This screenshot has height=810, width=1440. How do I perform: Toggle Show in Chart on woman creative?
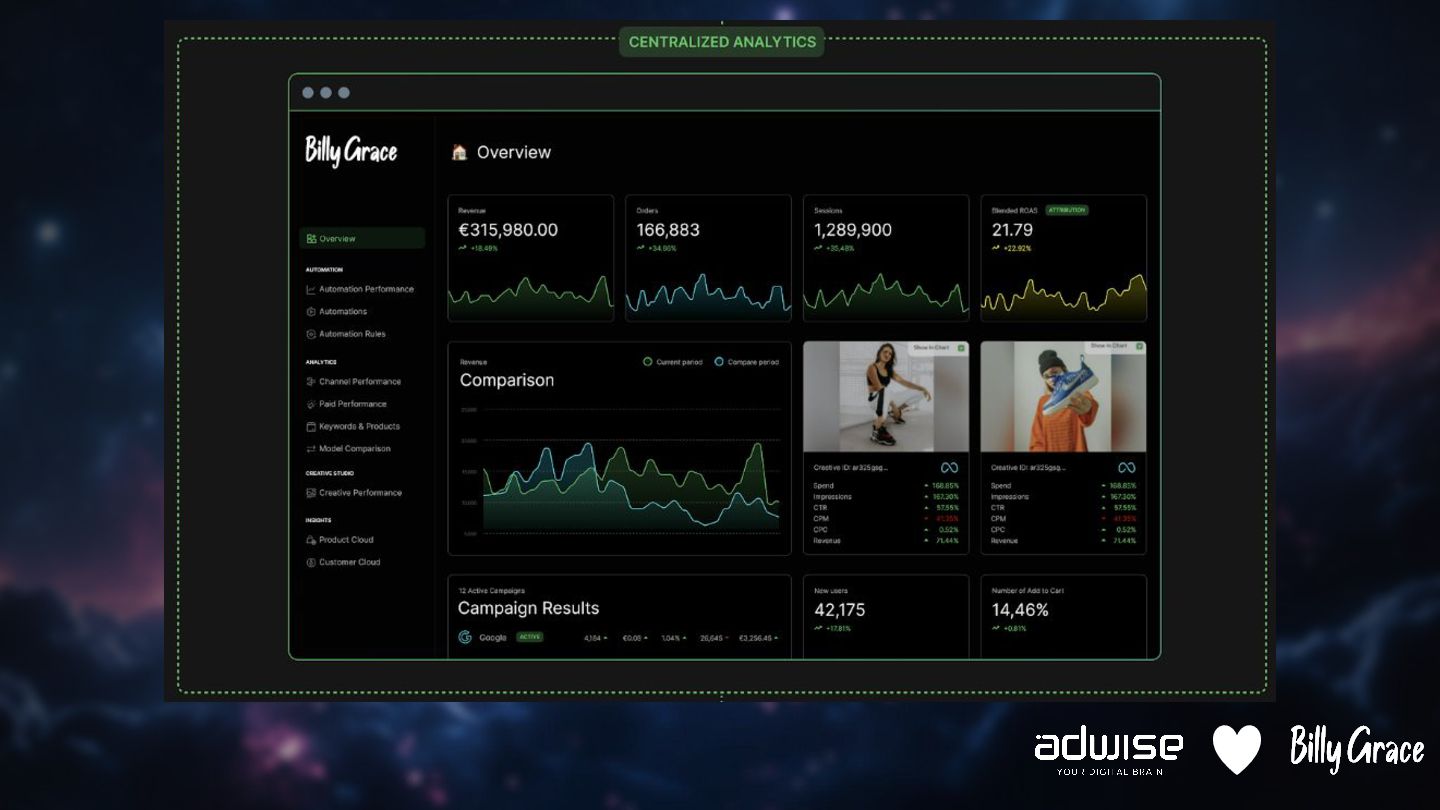coord(960,347)
